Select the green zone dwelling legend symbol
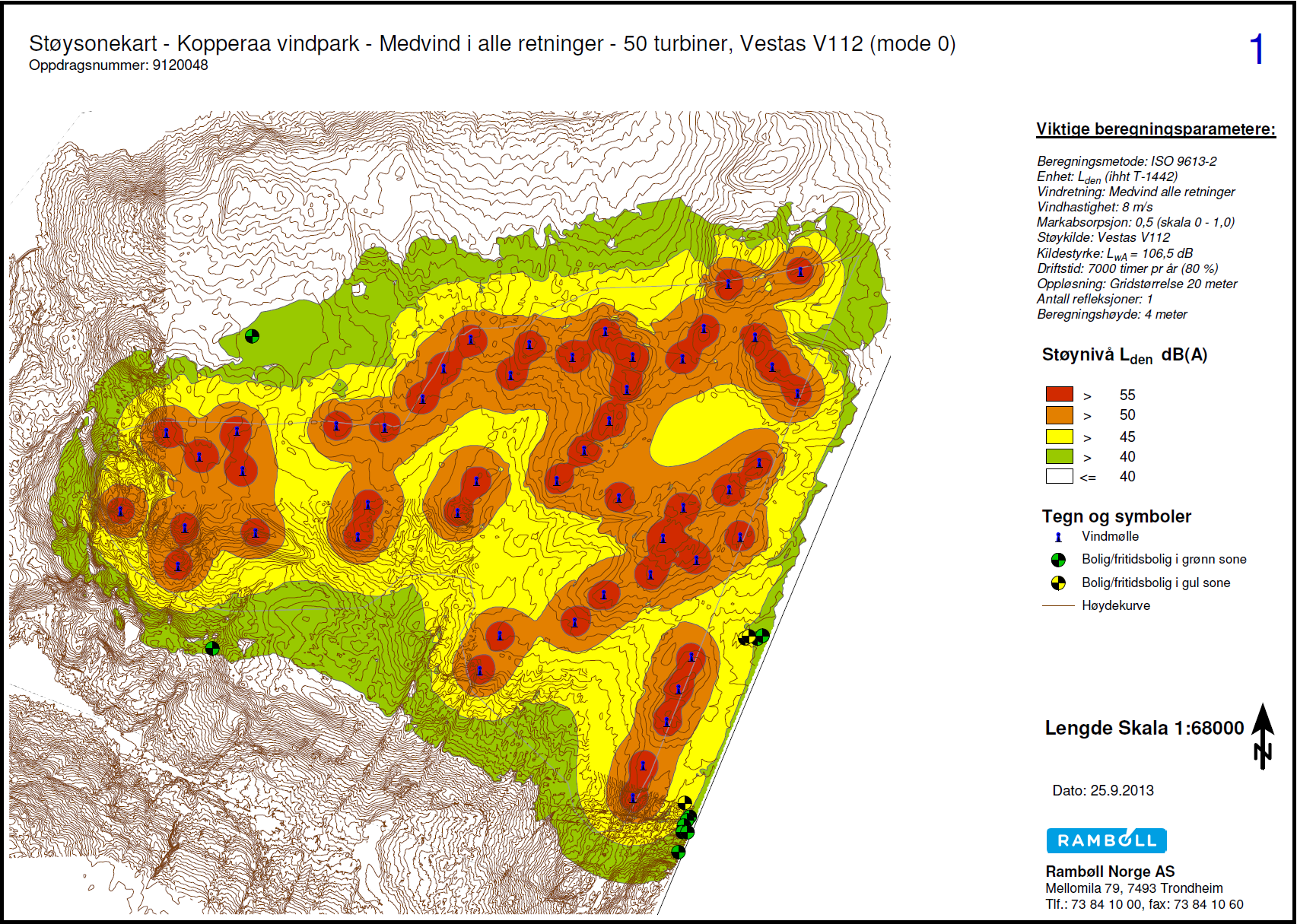This screenshot has height=924, width=1297. (1058, 560)
